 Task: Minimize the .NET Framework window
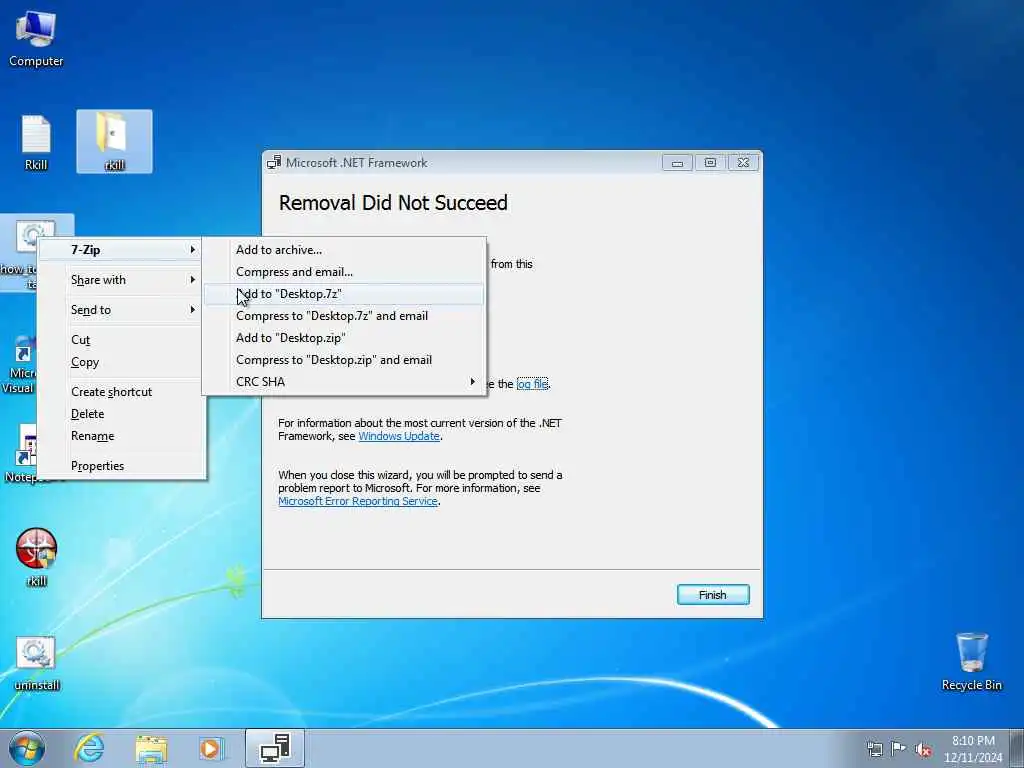pyautogui.click(x=677, y=163)
